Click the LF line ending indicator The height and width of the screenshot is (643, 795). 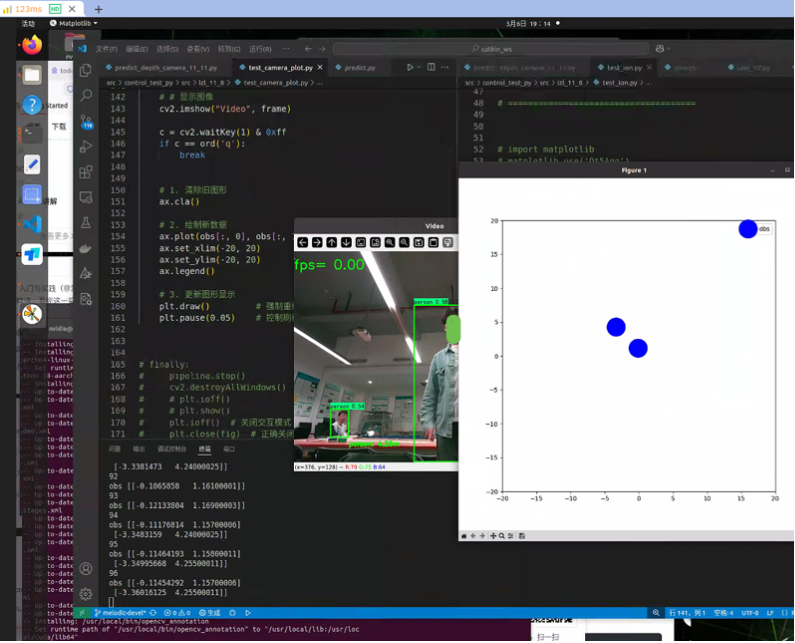[770, 613]
